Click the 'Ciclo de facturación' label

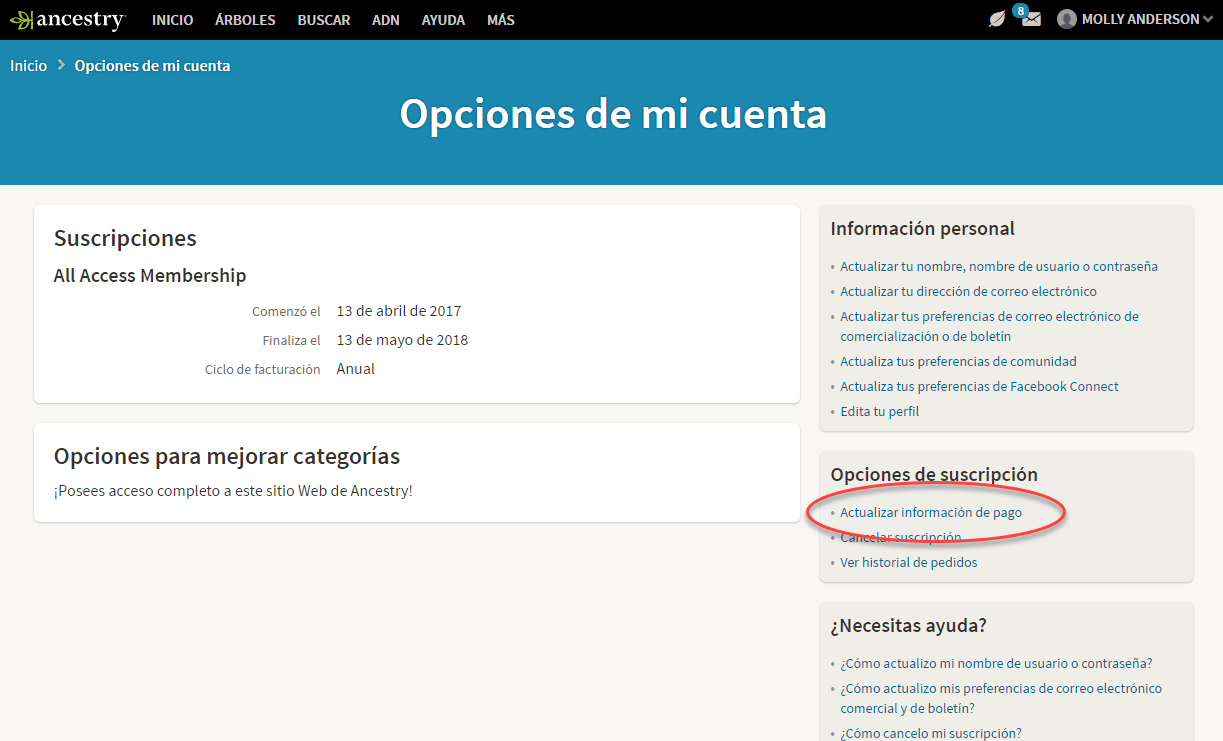pyautogui.click(x=263, y=370)
